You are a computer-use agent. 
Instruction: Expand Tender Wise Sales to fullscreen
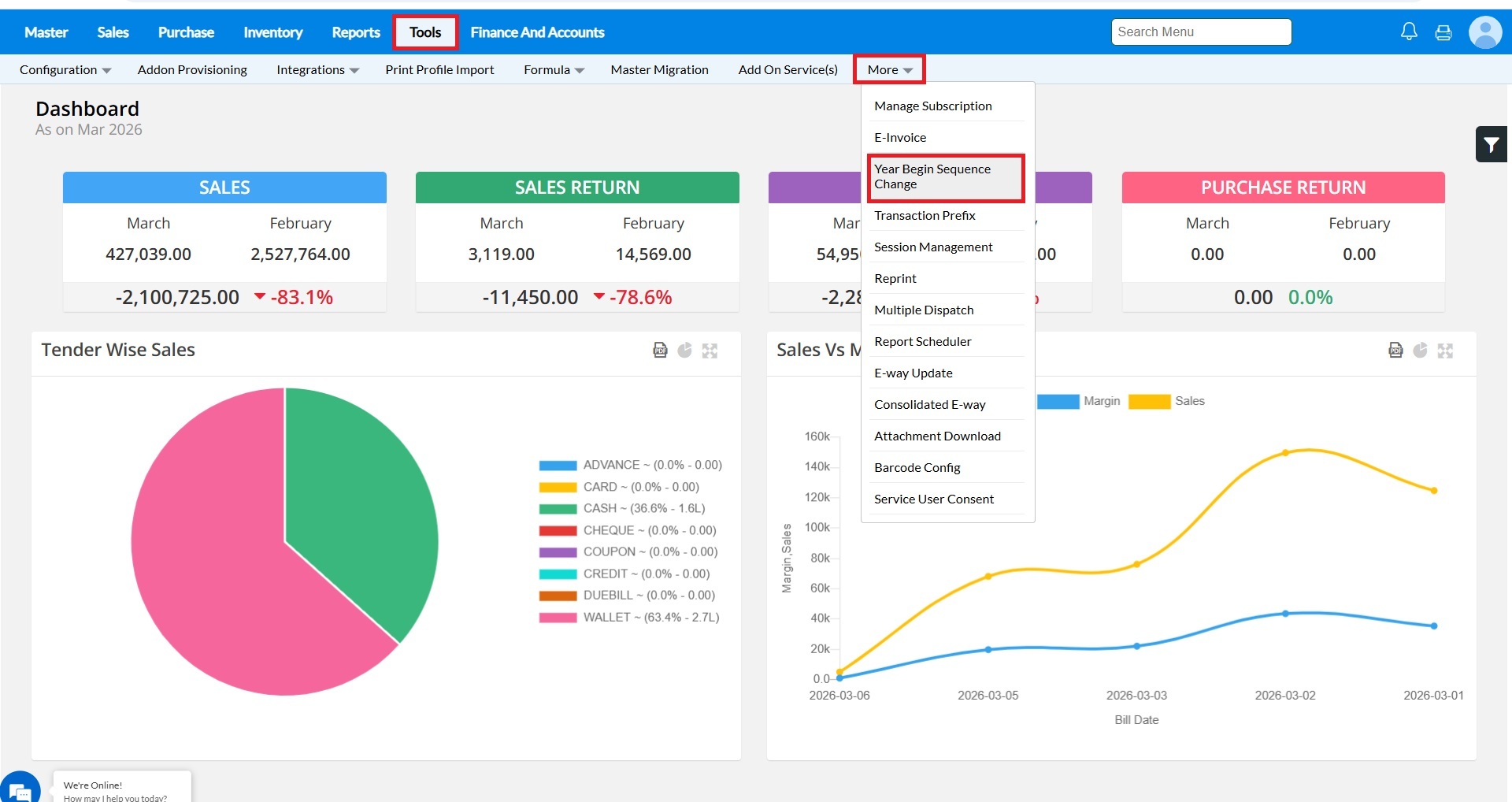click(710, 351)
